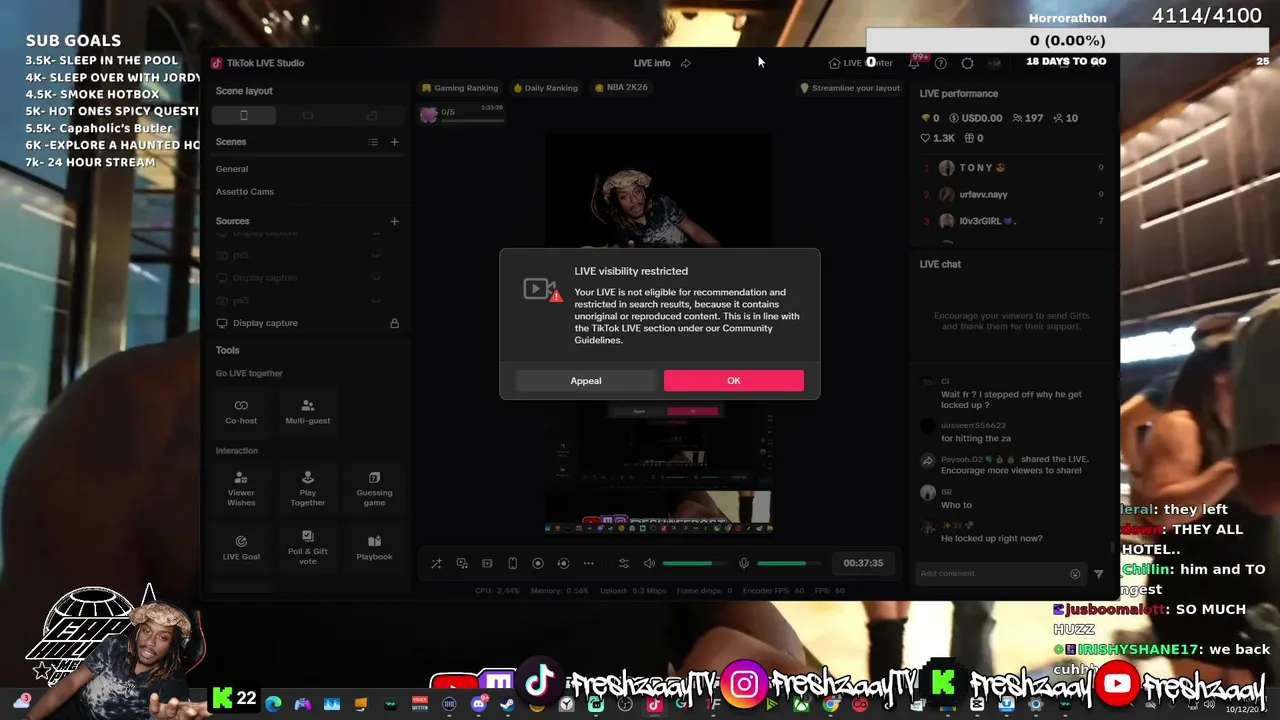This screenshot has height=720, width=1280.
Task: Select the General scene
Action: pos(307,169)
